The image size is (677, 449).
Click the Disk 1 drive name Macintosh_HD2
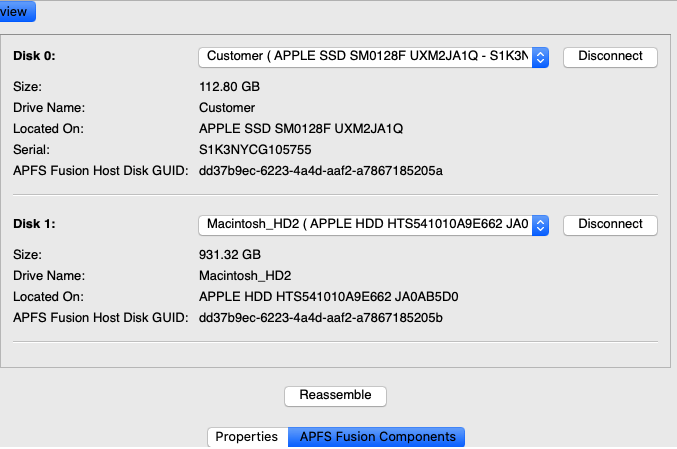(245, 276)
